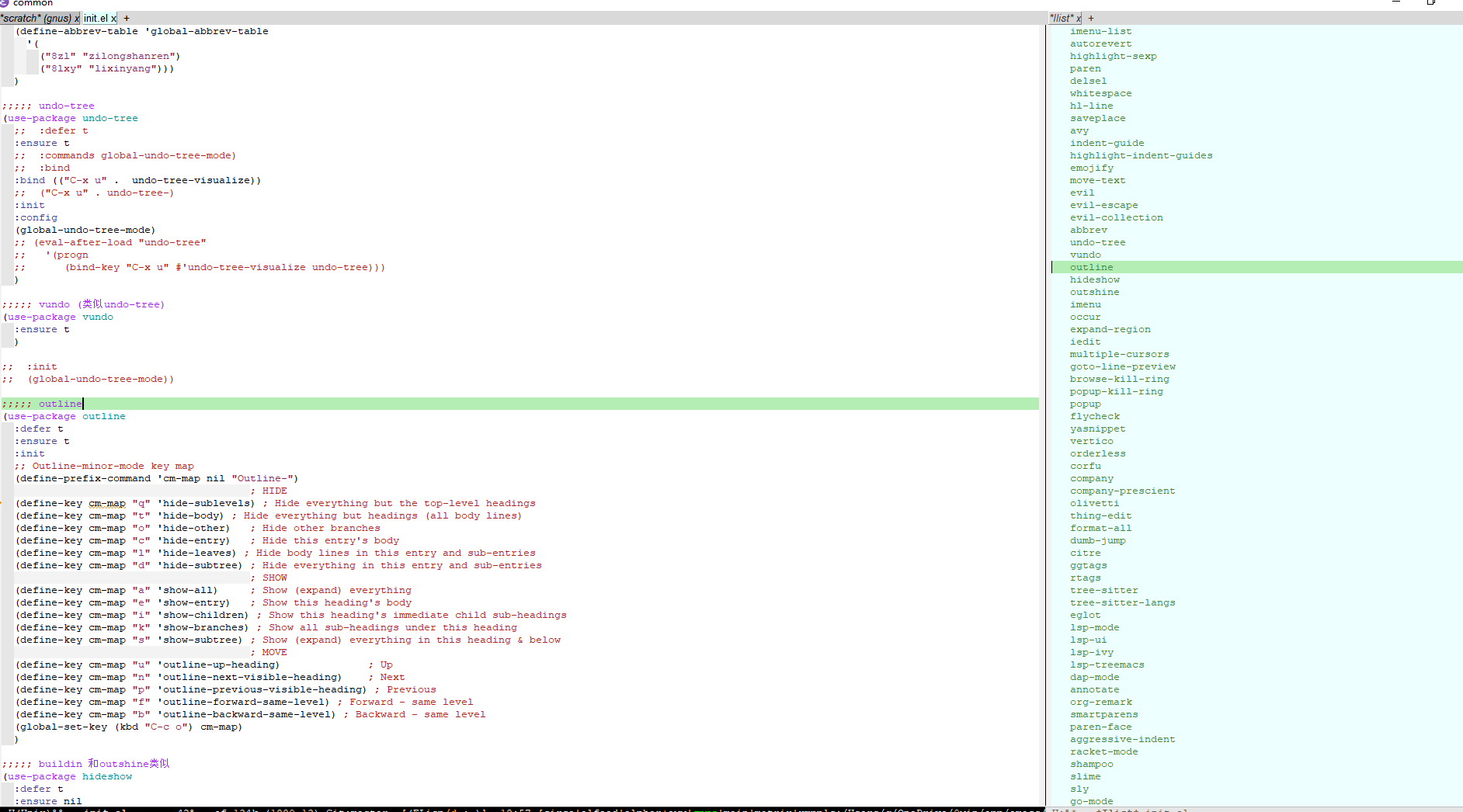1463x812 pixels.
Task: Select racket-mode in Ilist panel
Action: point(1103,751)
